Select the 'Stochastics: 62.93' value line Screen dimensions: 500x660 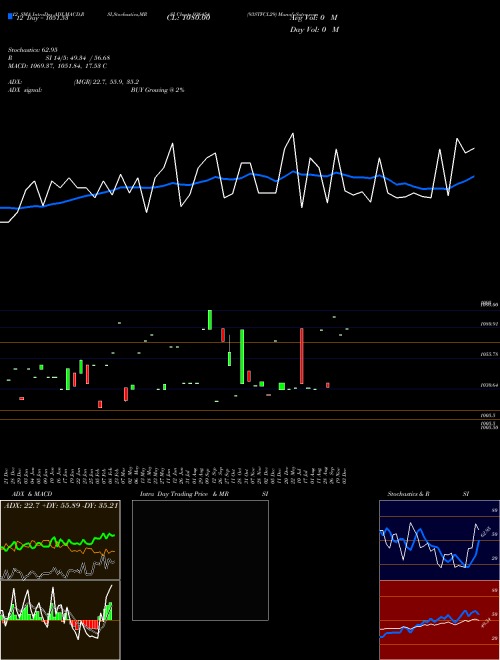tap(32, 50)
